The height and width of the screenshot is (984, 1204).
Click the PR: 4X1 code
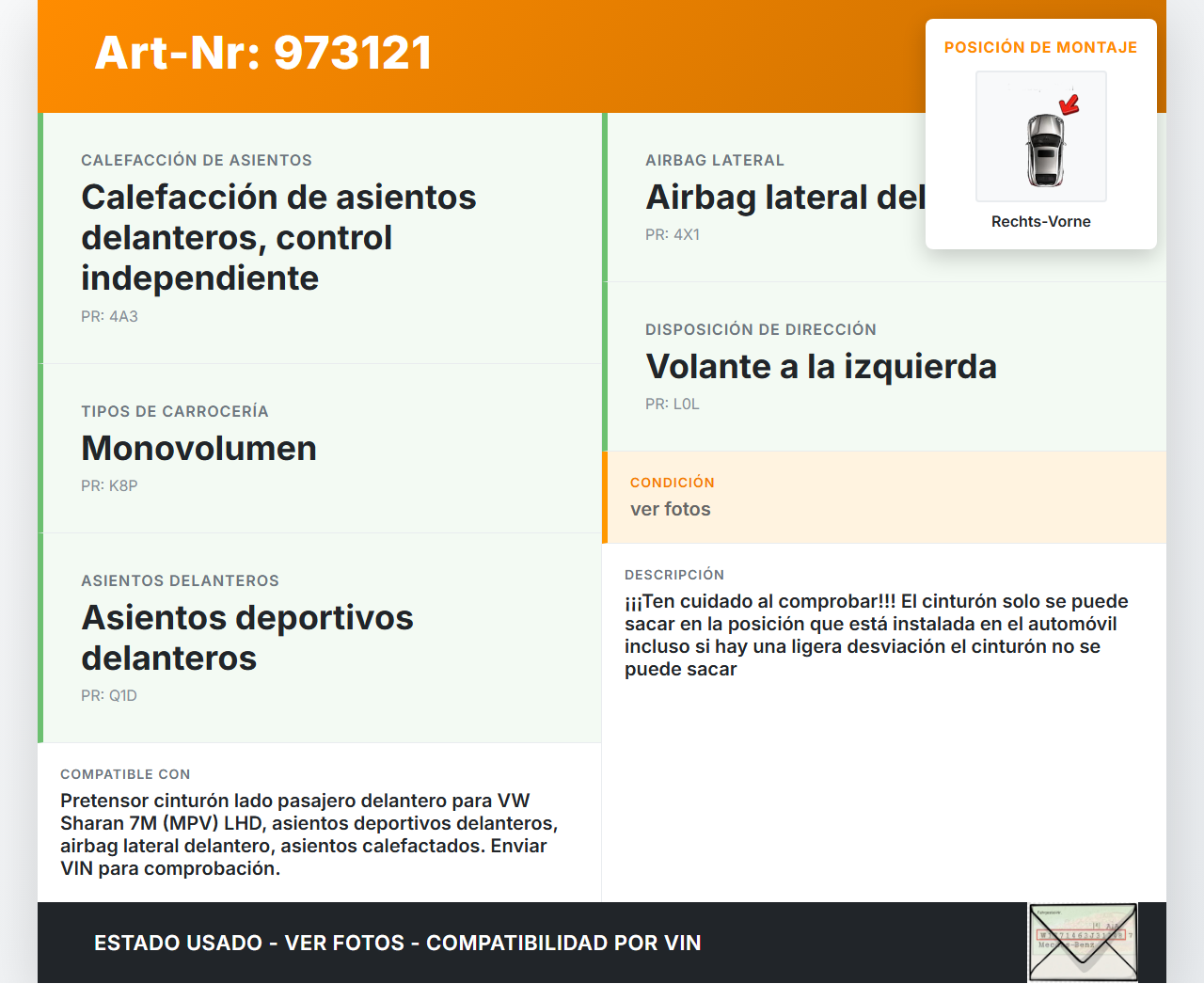(673, 234)
